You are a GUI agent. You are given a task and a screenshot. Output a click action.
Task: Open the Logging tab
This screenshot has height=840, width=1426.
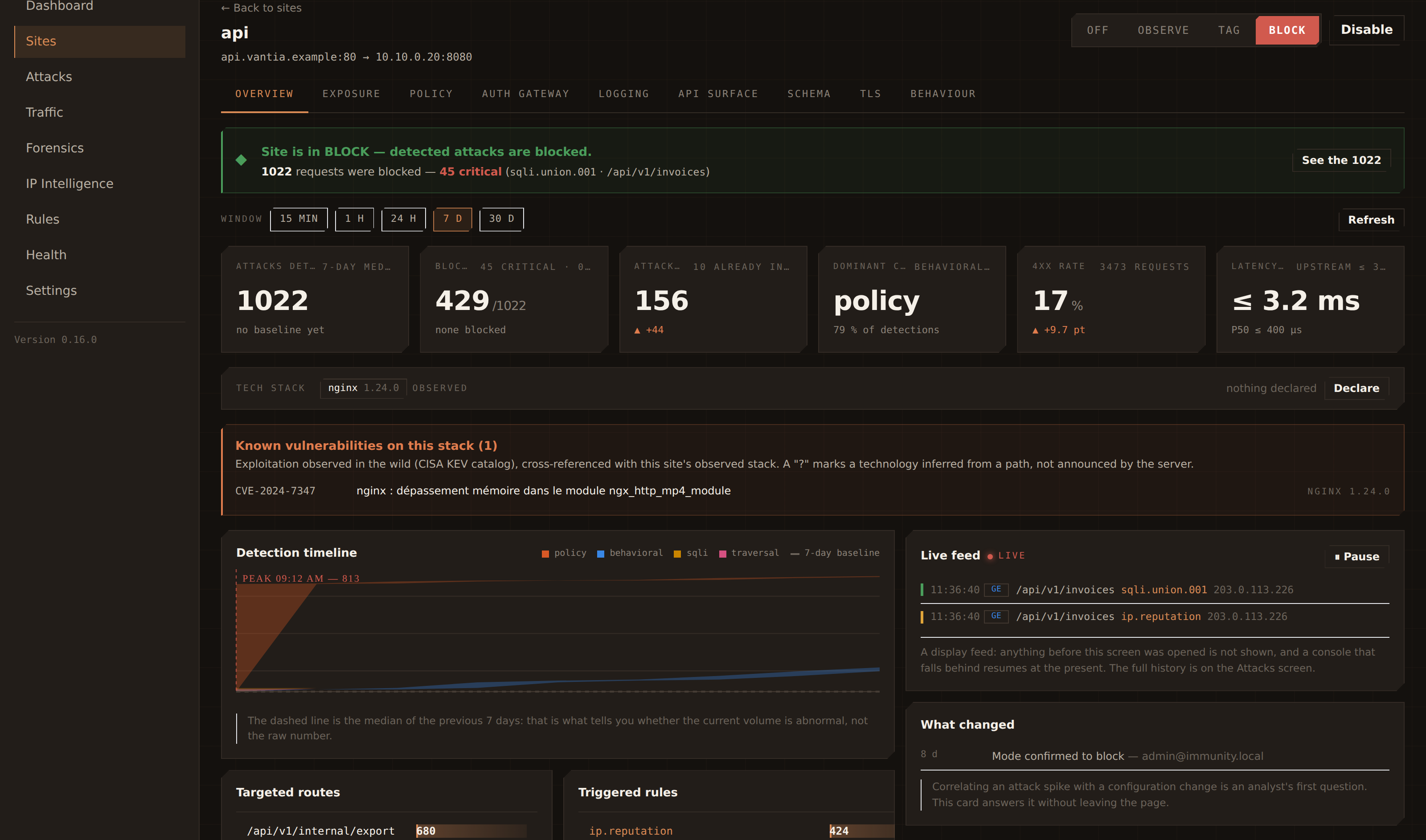pyautogui.click(x=623, y=94)
